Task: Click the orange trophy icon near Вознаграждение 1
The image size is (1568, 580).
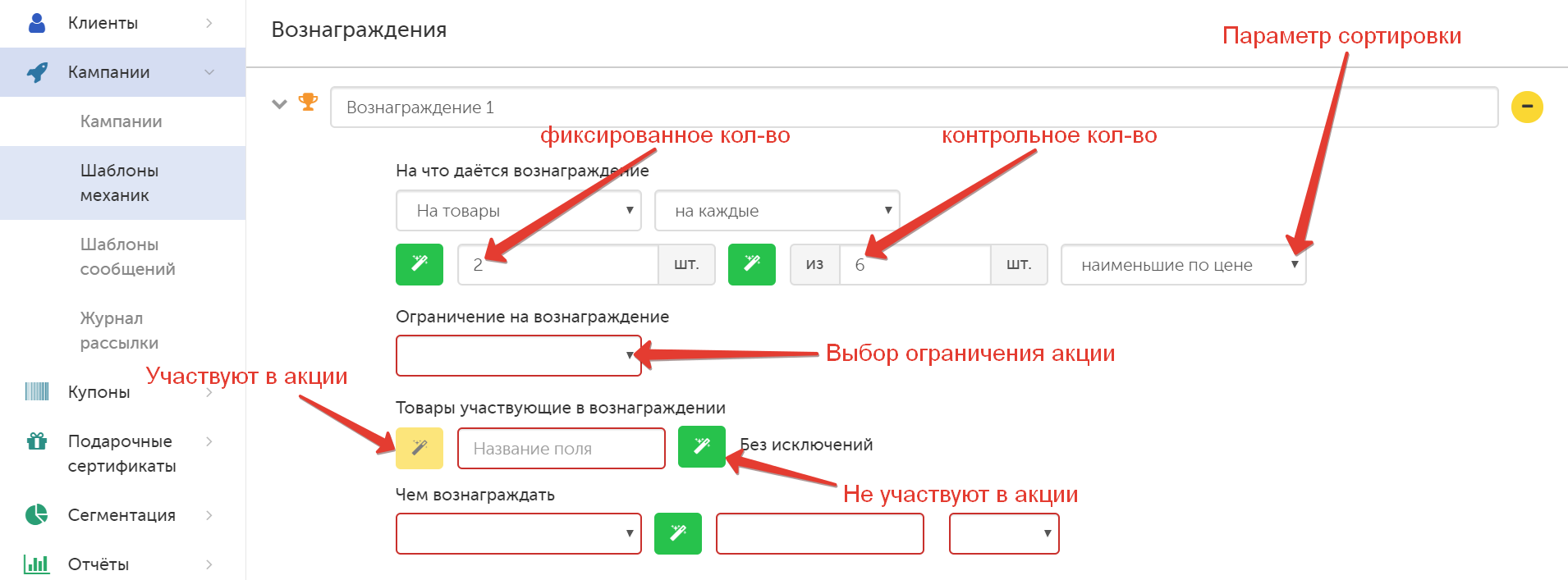Action: (x=309, y=102)
